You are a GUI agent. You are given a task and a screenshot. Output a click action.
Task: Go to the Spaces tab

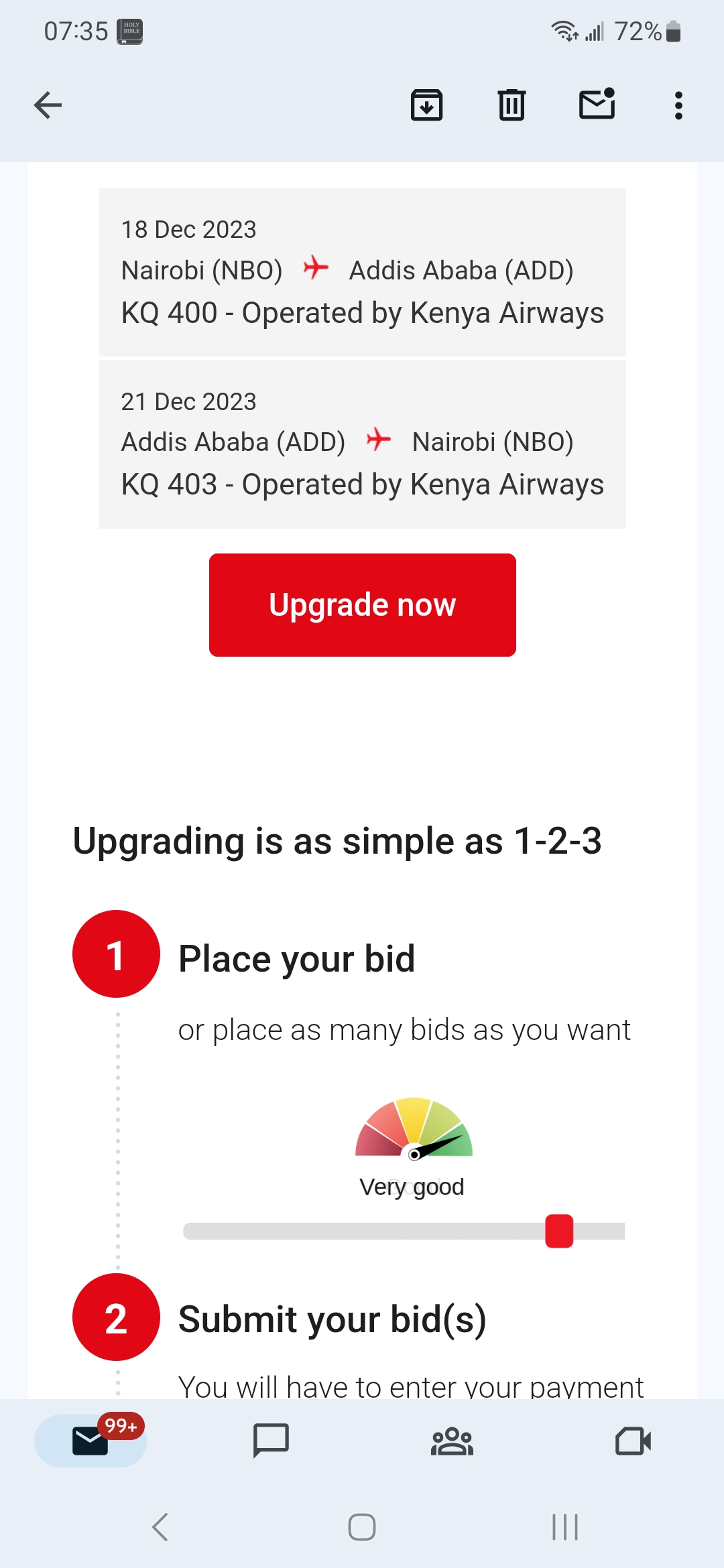(452, 1441)
